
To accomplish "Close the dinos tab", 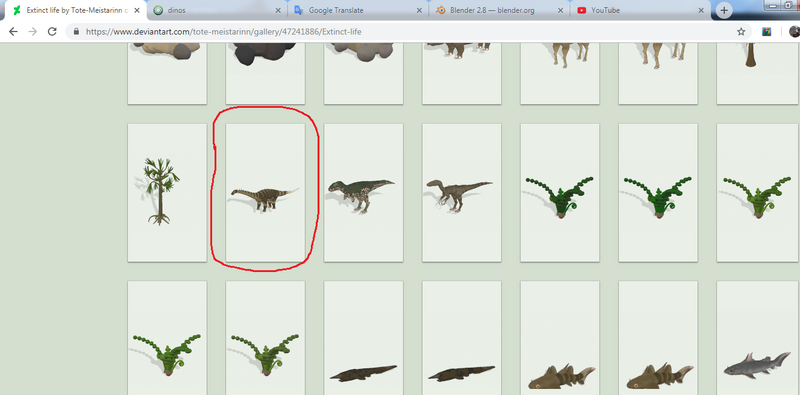I will [x=279, y=10].
